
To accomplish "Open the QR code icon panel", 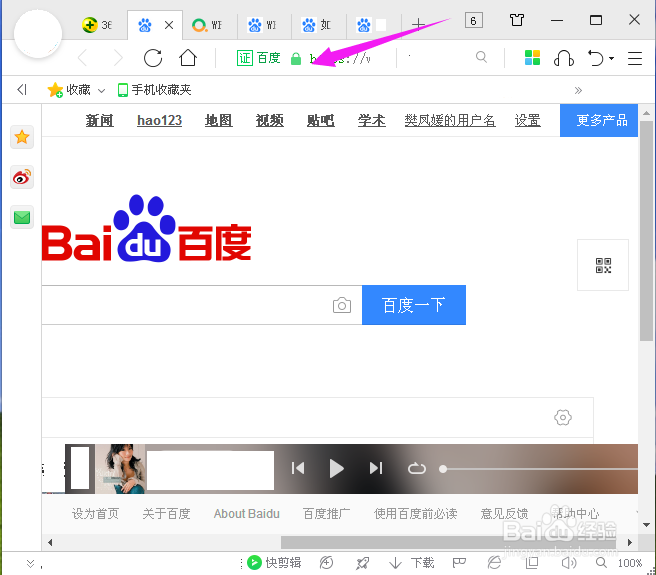I will 603,265.
